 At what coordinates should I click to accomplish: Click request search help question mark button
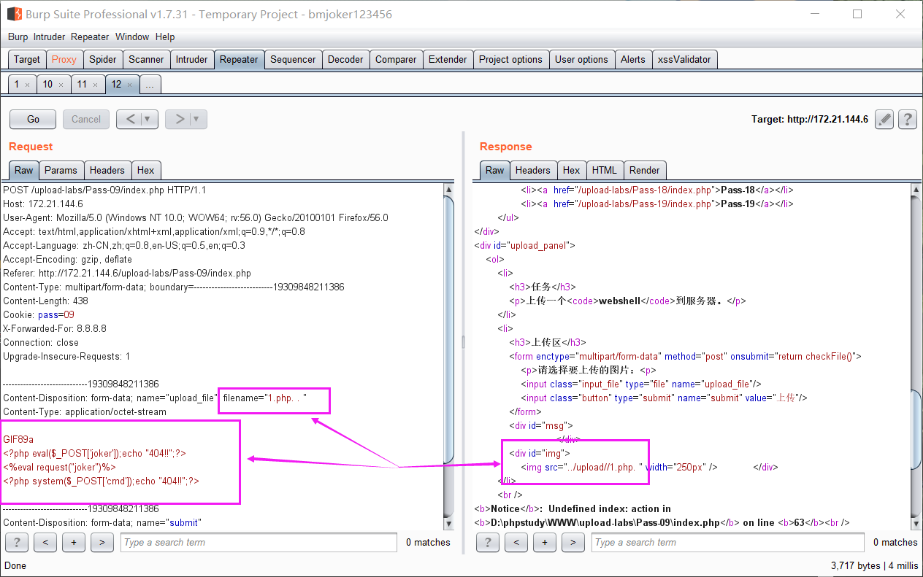tap(16, 542)
